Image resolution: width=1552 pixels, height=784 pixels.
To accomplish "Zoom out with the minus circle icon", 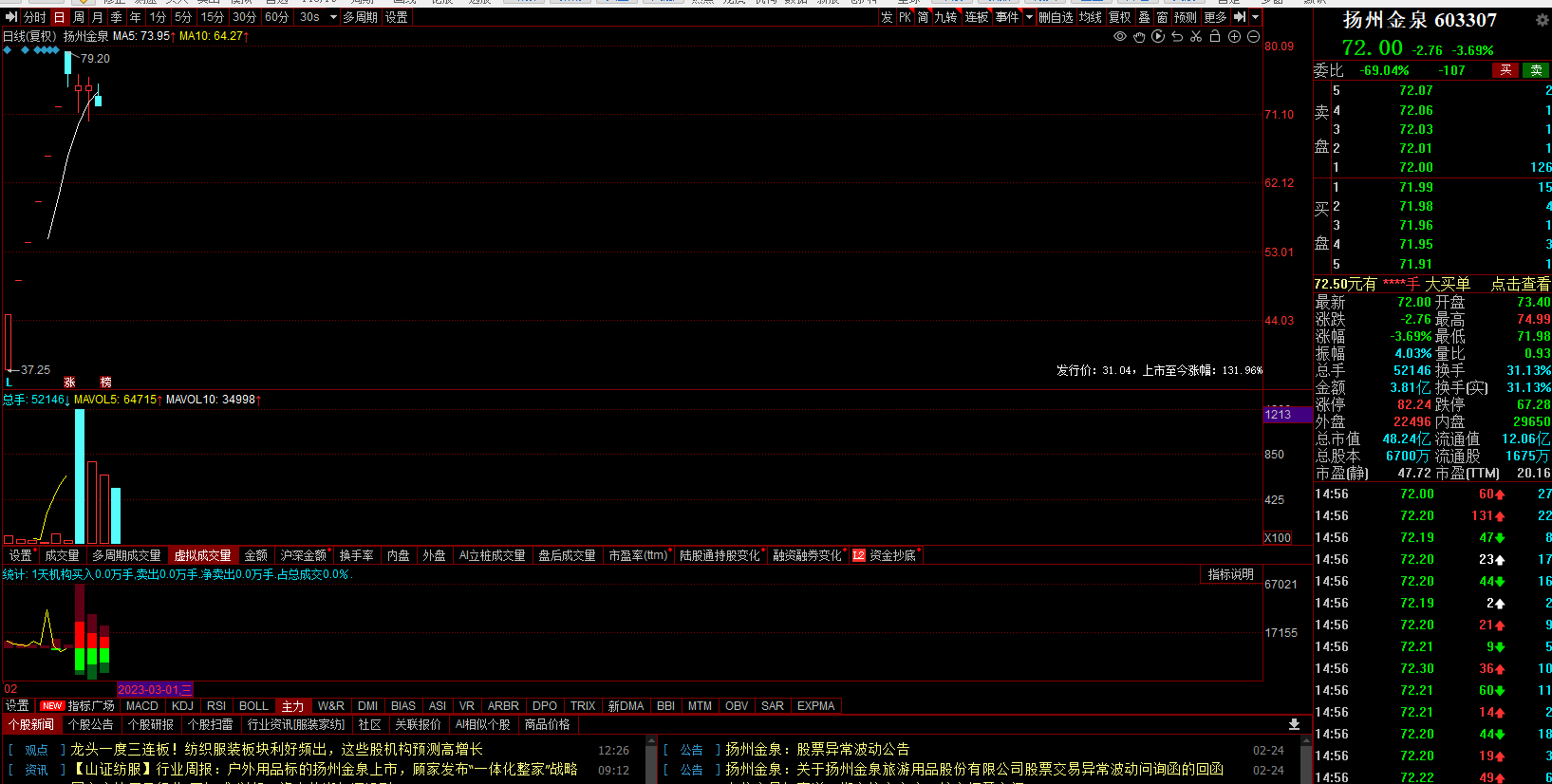I will click(x=1253, y=36).
